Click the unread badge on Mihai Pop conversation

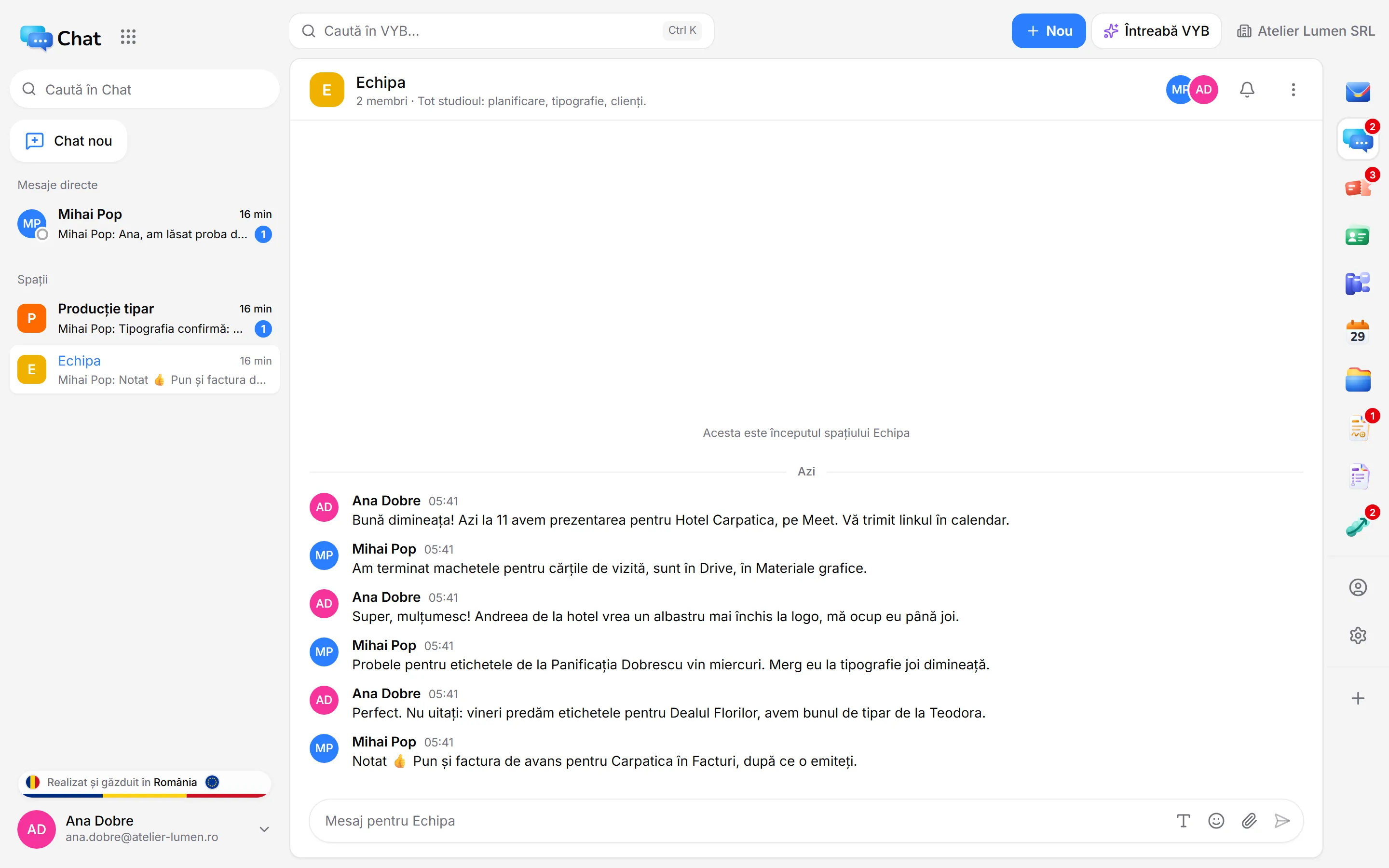(x=263, y=234)
